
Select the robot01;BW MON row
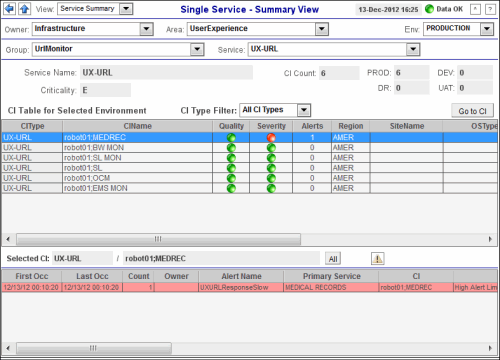pyautogui.click(x=249, y=148)
